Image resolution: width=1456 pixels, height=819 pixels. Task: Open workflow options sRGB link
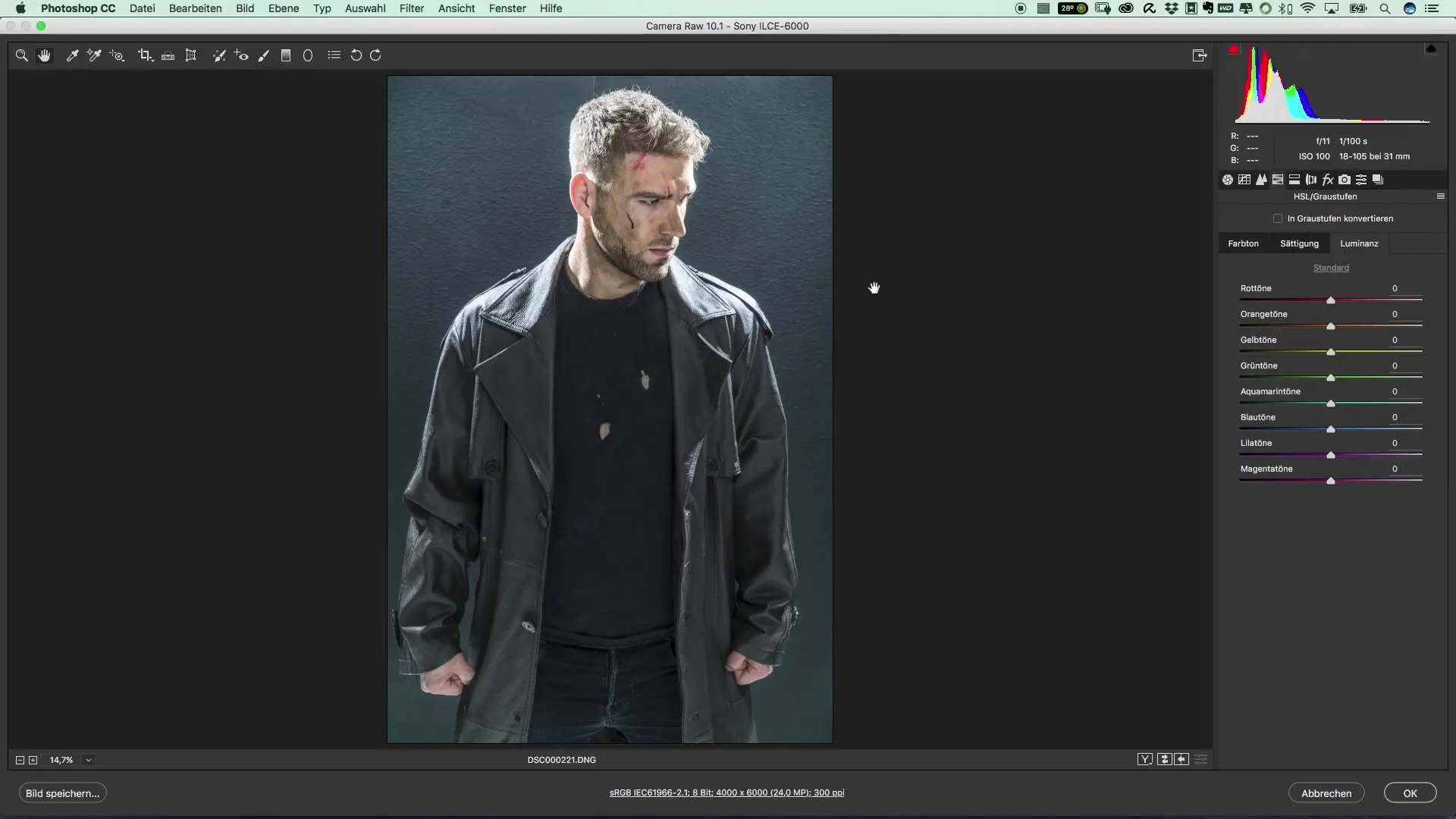point(726,792)
